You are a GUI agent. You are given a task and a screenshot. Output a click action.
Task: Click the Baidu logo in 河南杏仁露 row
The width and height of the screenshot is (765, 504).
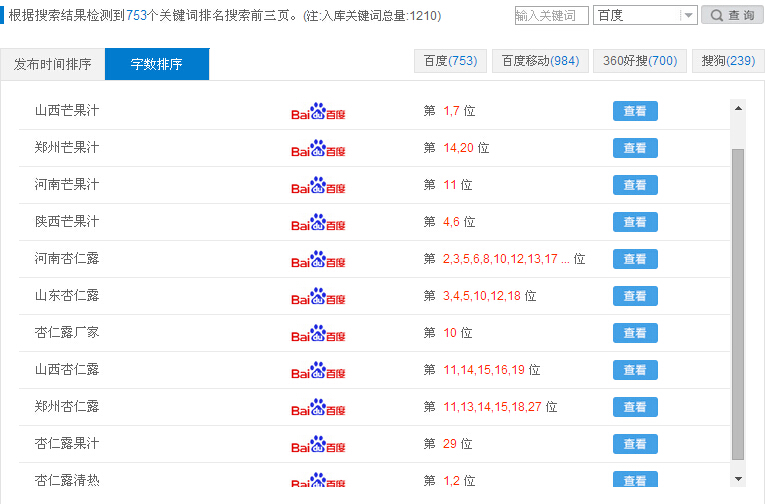click(x=318, y=260)
